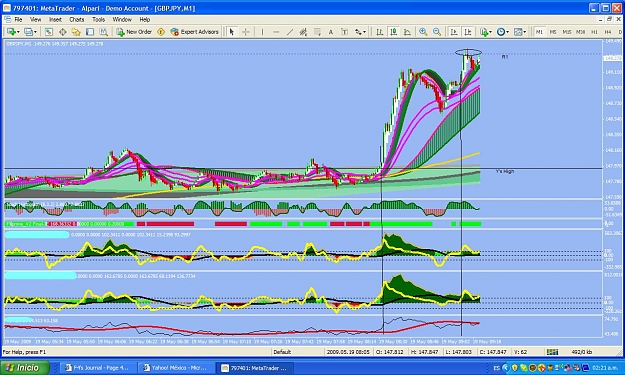The width and height of the screenshot is (625, 375).
Task: Switch to line chart display
Action: click(407, 32)
